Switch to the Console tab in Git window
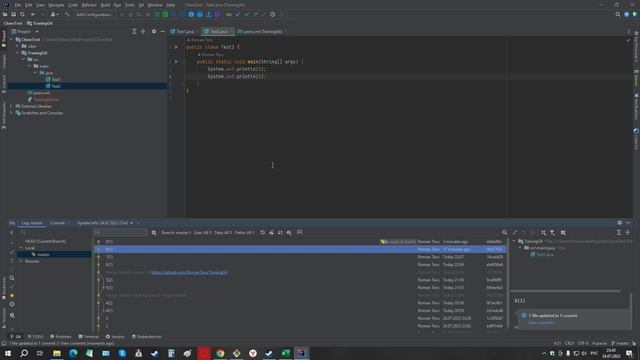 click(58, 223)
